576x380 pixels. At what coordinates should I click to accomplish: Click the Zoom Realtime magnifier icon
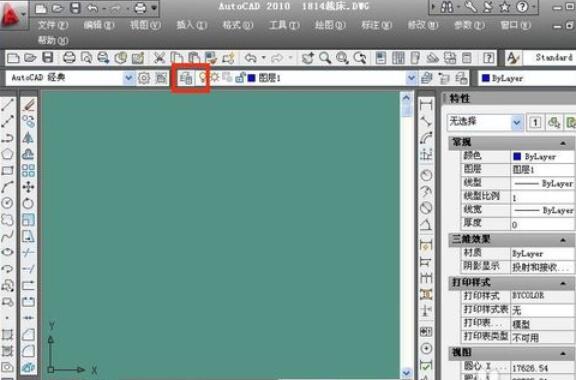[325, 58]
